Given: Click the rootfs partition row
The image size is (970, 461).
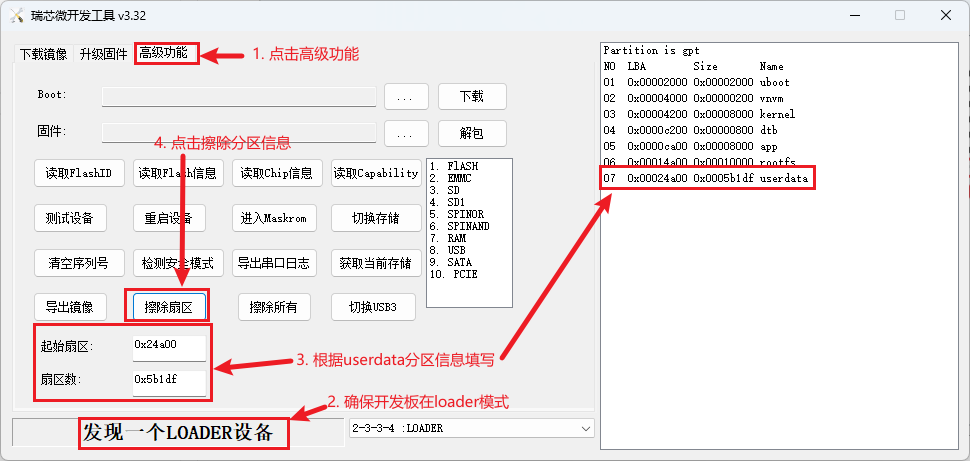Looking at the screenshot, I should (699, 162).
